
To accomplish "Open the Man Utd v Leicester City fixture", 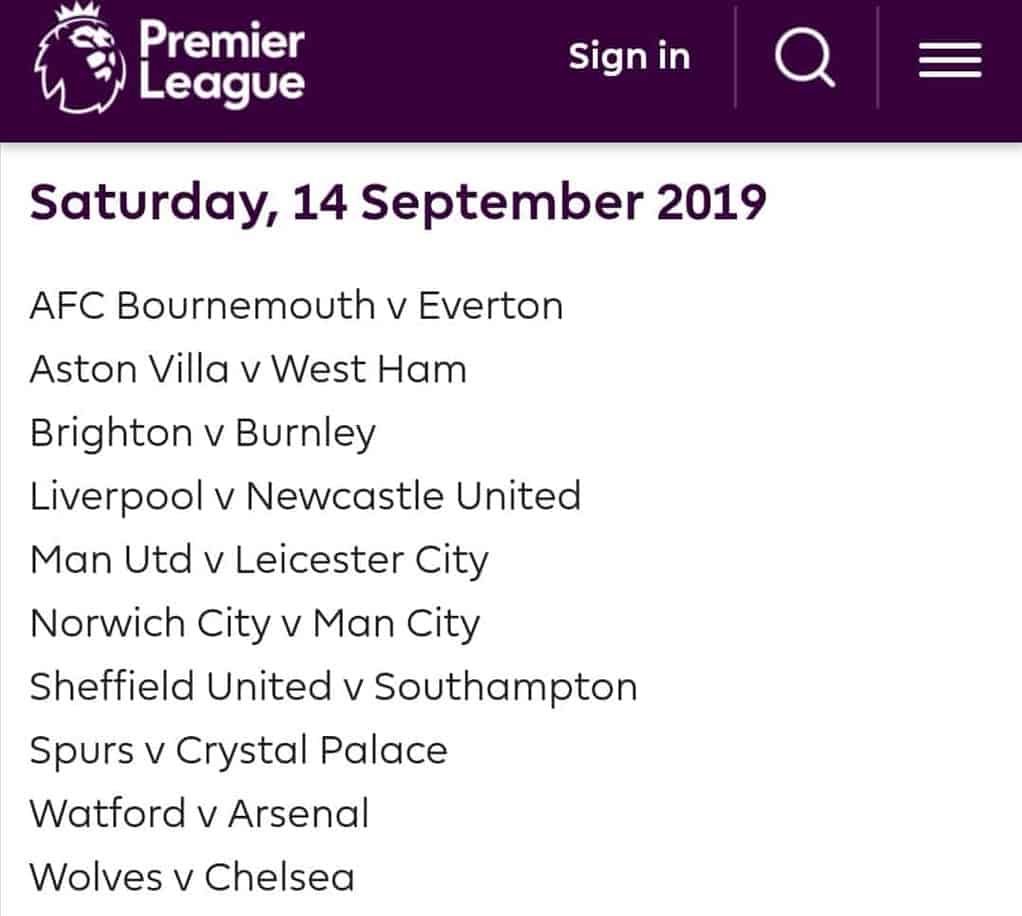I will (x=259, y=561).
